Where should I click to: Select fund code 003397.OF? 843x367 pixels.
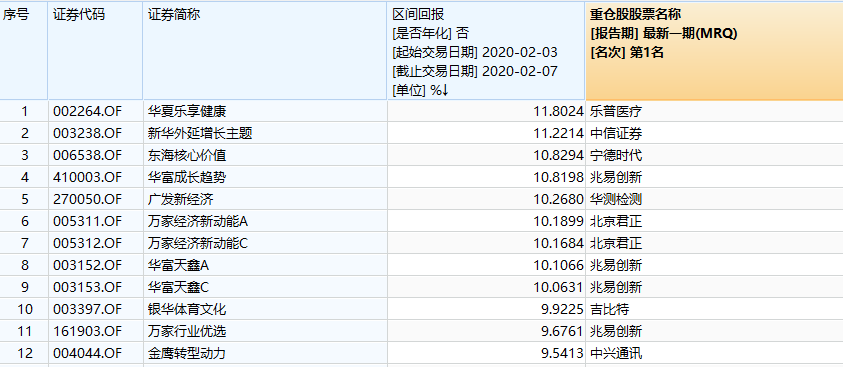pos(88,310)
